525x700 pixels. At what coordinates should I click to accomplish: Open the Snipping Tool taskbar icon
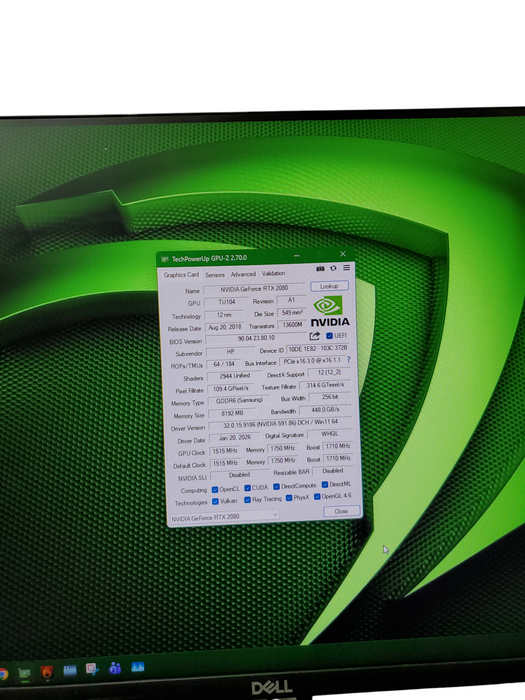pyautogui.click(x=92, y=669)
